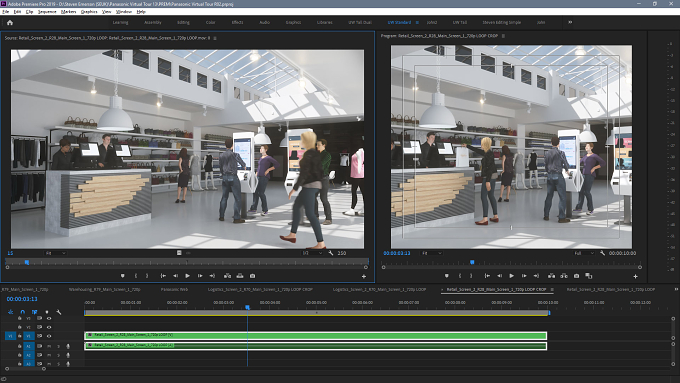Add marker in Source monitor
680x383 pixels.
pyautogui.click(x=123, y=276)
